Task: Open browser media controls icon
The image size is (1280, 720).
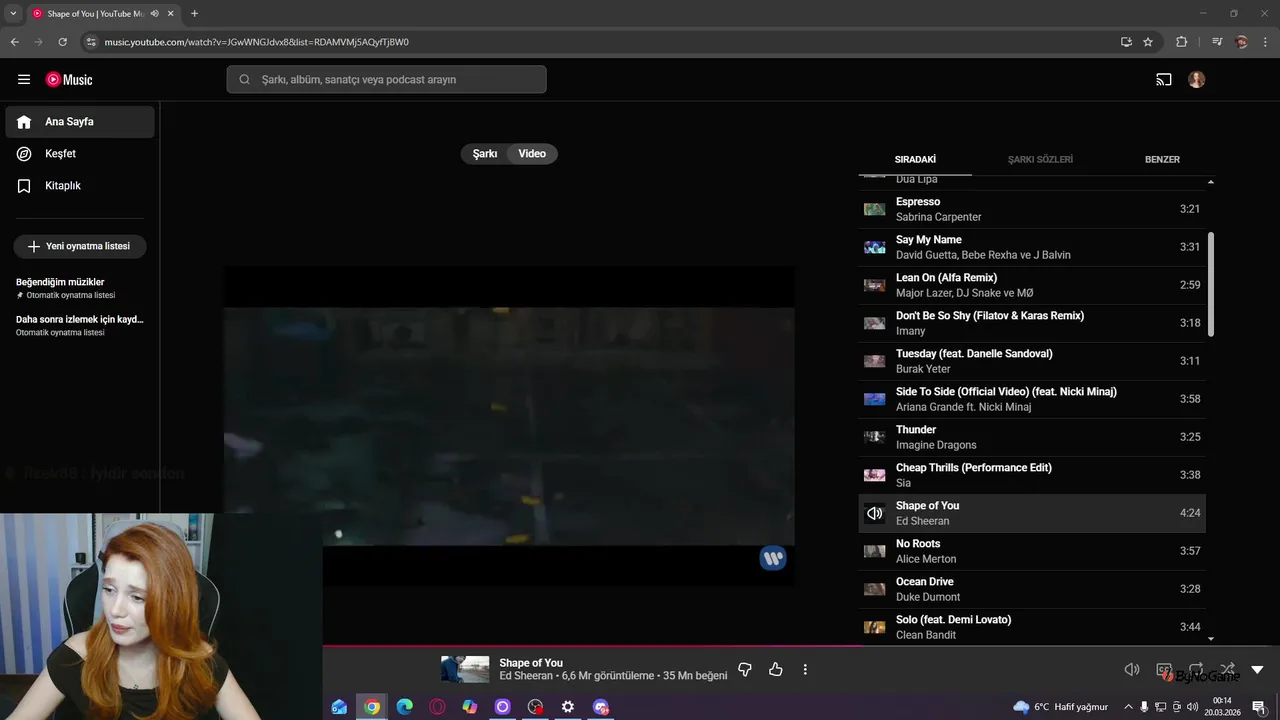Action: pos(1217,42)
